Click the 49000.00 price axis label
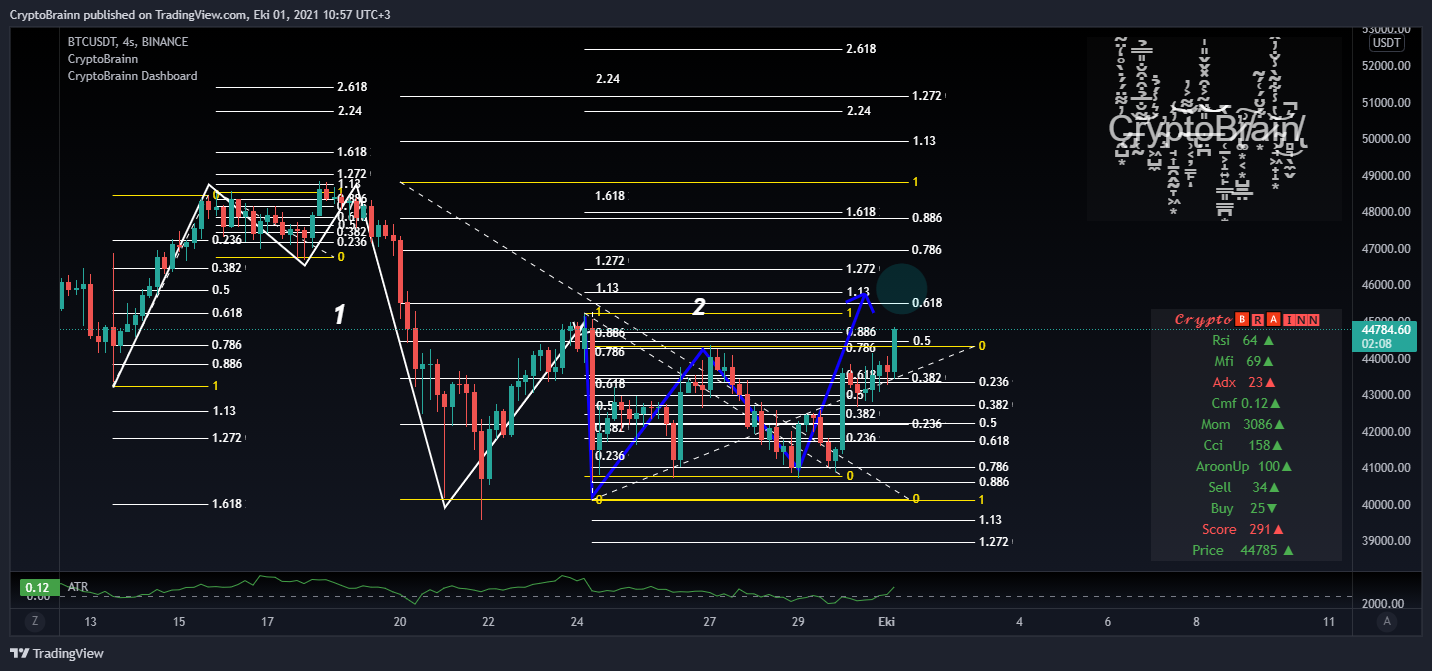1432x671 pixels. click(1386, 176)
